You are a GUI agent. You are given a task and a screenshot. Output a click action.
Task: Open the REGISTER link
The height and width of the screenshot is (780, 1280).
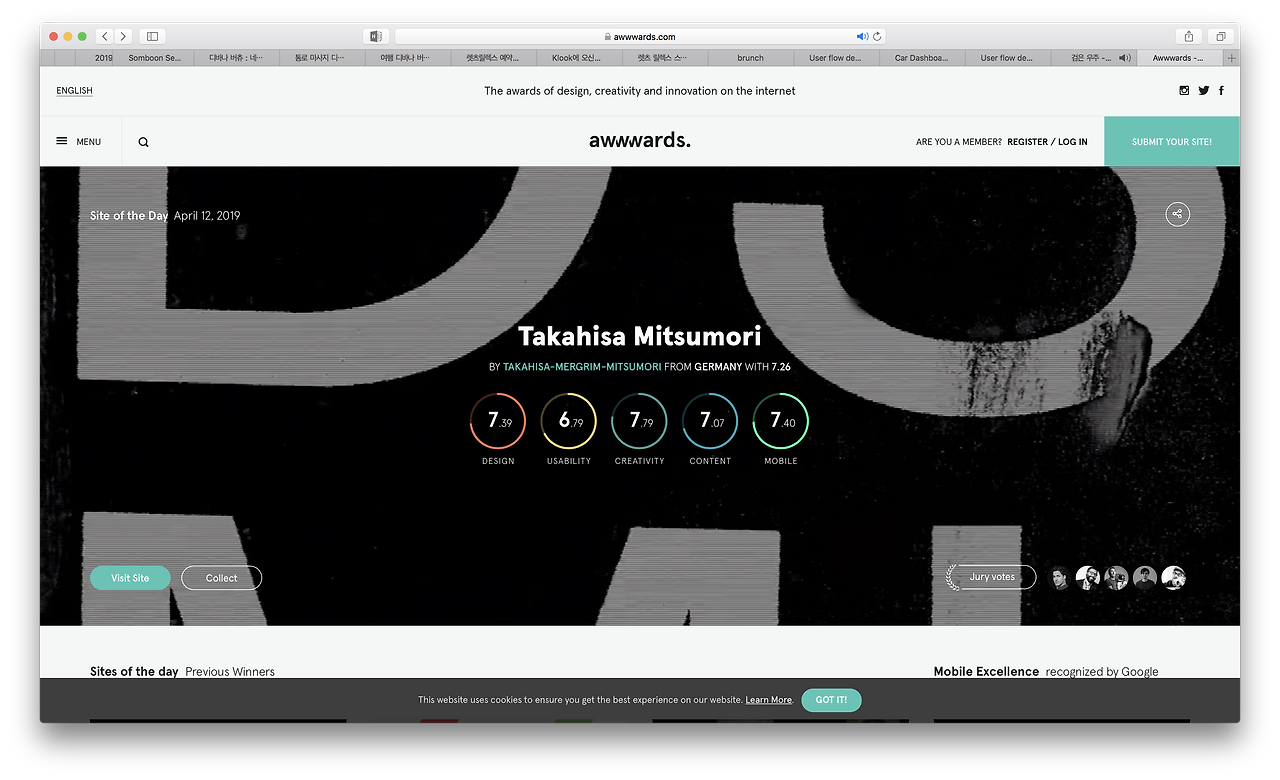pos(1028,142)
